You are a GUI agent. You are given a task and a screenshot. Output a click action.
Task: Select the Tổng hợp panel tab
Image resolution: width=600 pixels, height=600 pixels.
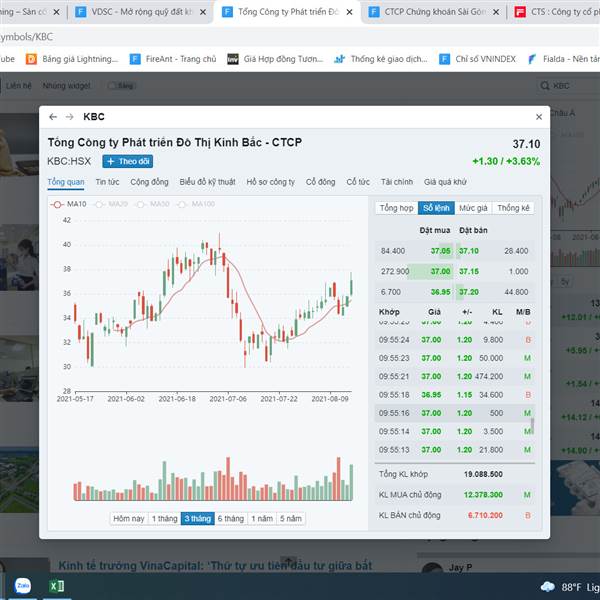[397, 208]
